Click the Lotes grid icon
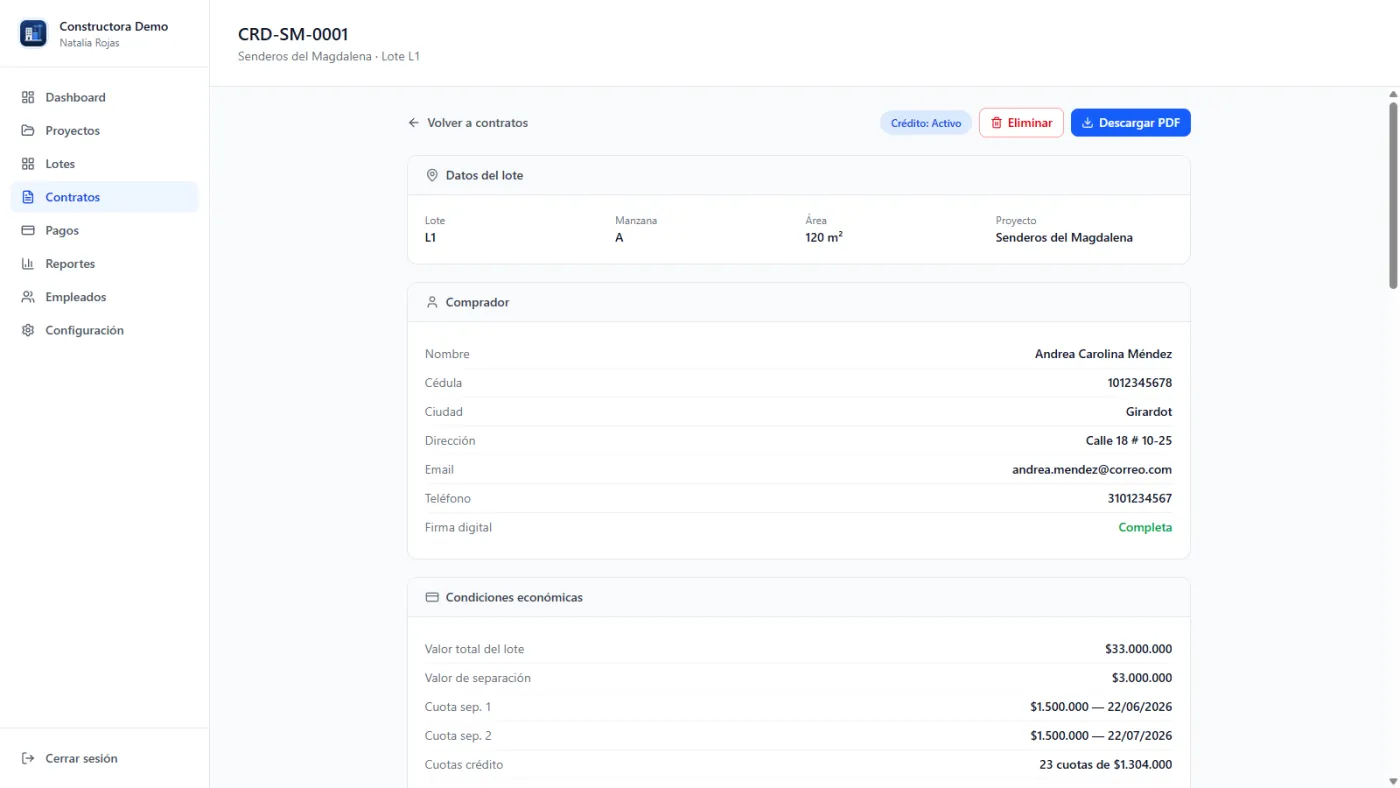Viewport: 1400px width, 788px height. click(28, 164)
